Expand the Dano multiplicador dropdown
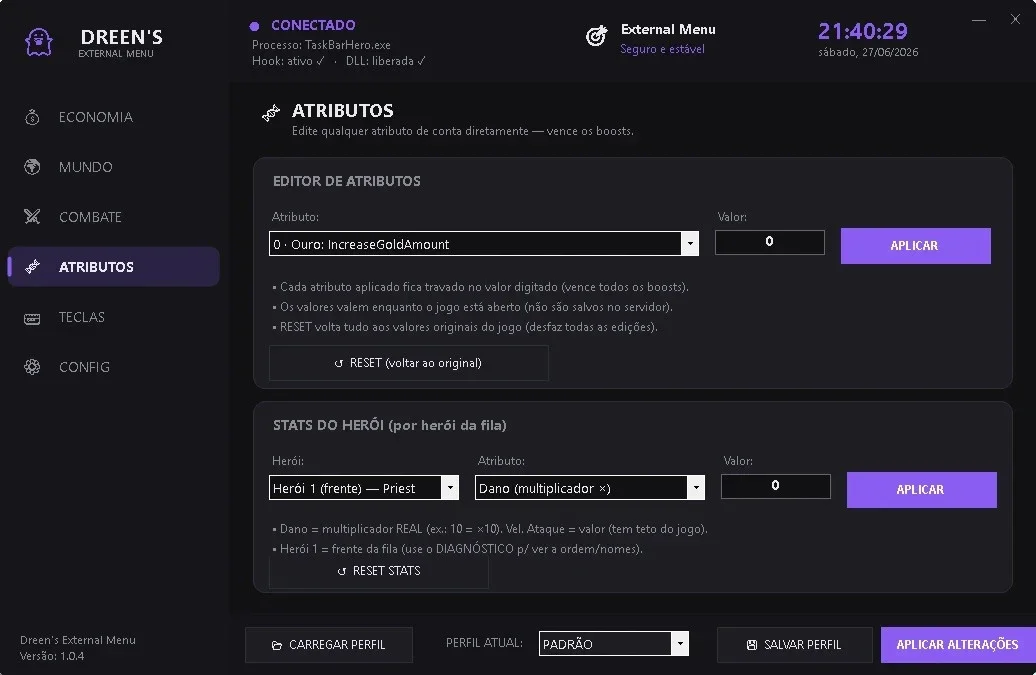 (x=696, y=488)
